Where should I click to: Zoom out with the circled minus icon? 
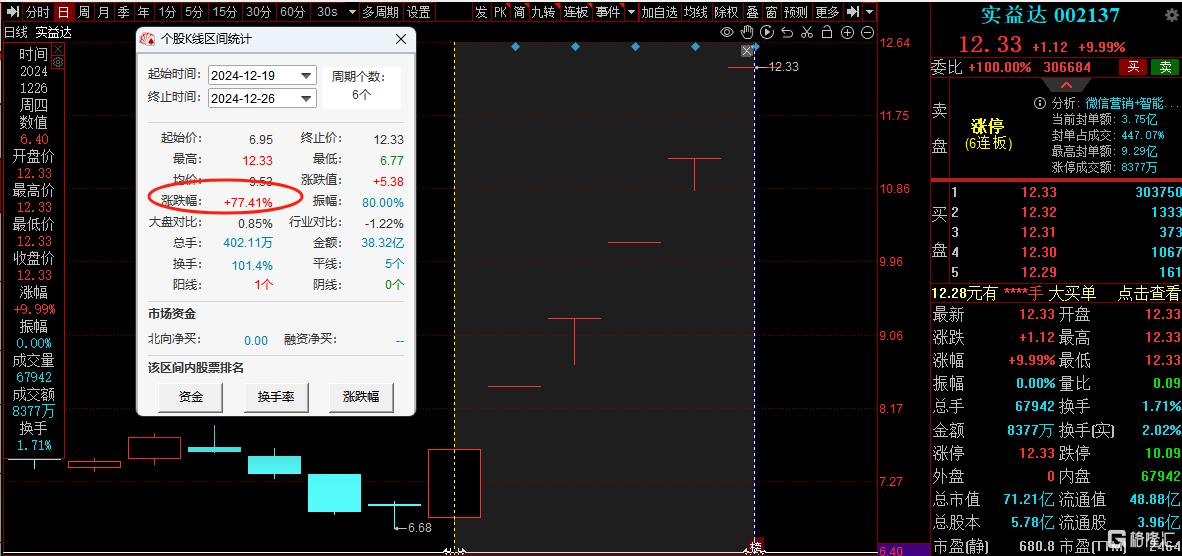[868, 32]
